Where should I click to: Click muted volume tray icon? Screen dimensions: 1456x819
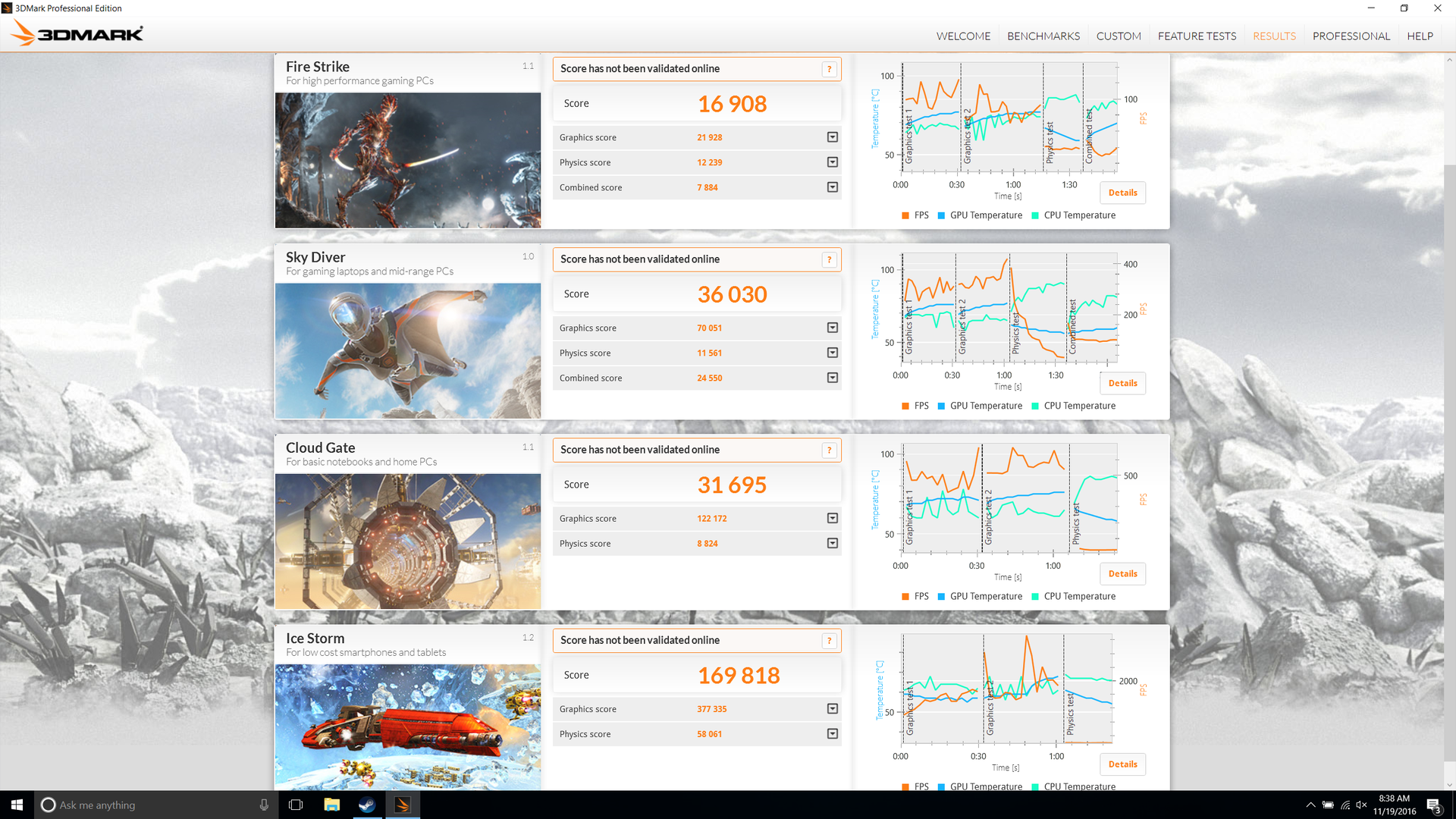point(1361,805)
